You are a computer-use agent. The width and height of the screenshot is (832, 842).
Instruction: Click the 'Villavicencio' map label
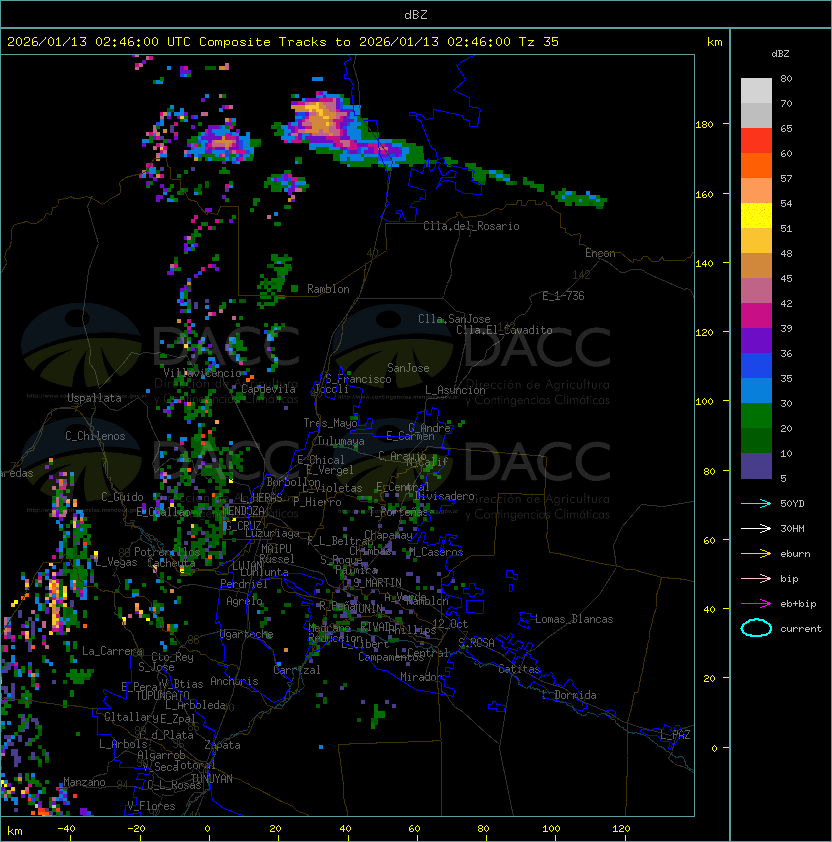202,373
